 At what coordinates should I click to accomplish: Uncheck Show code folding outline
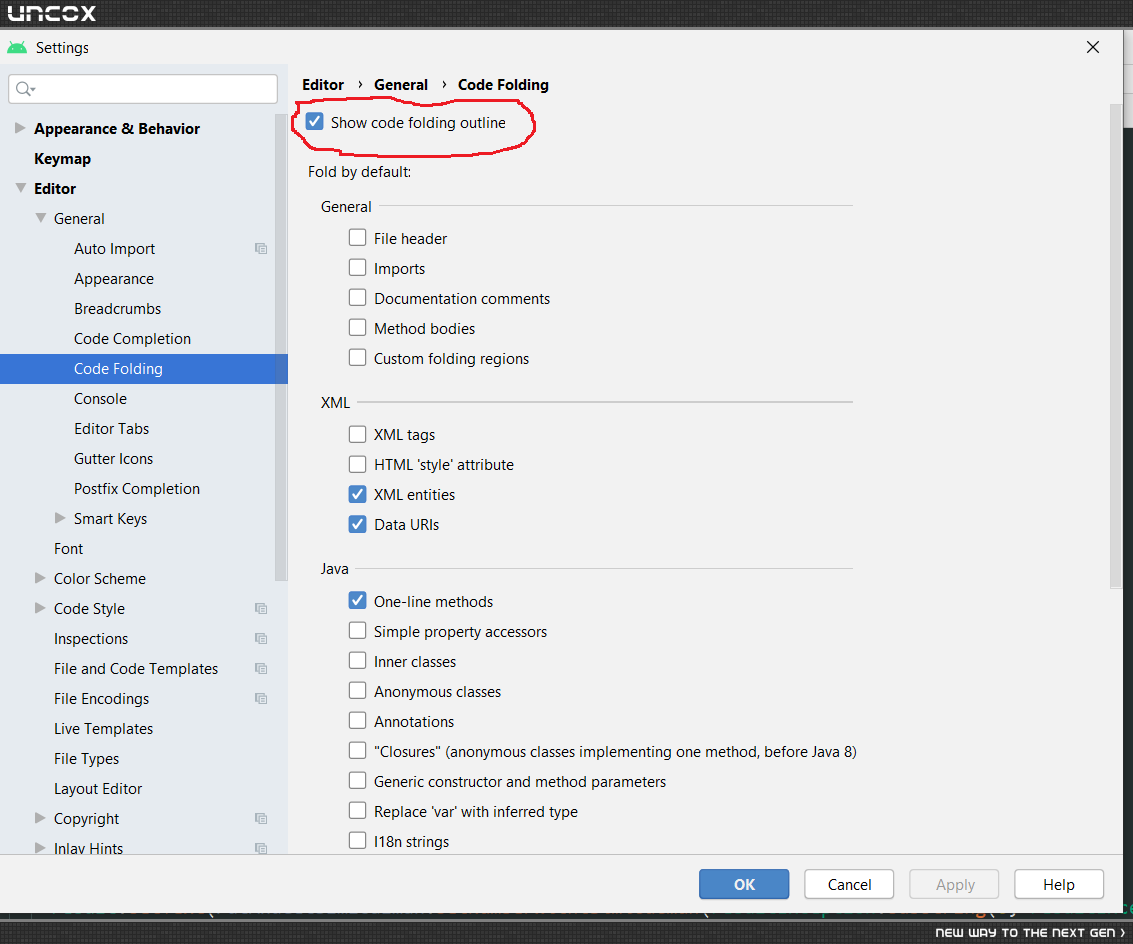(x=314, y=122)
